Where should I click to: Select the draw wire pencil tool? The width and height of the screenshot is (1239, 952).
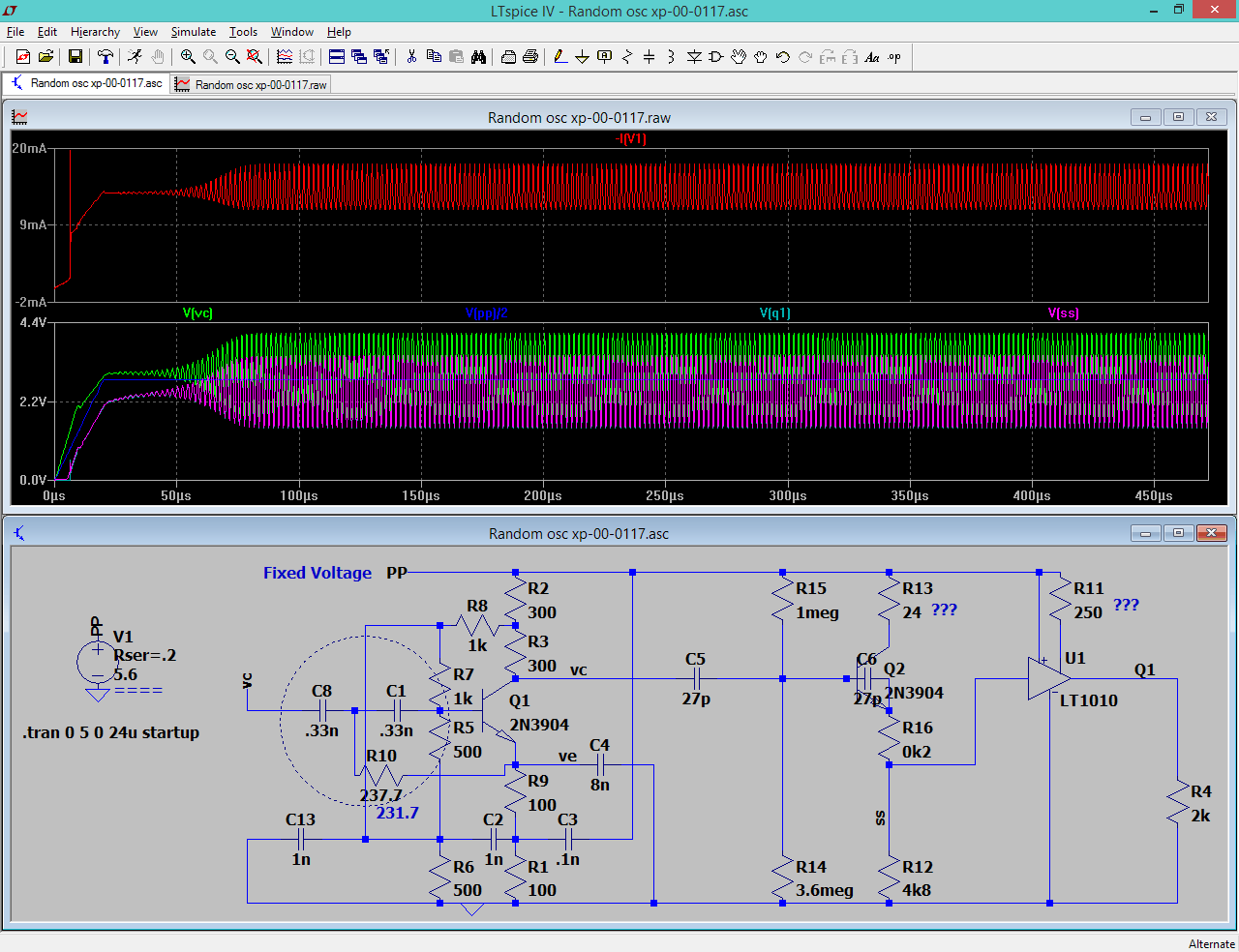(561, 57)
